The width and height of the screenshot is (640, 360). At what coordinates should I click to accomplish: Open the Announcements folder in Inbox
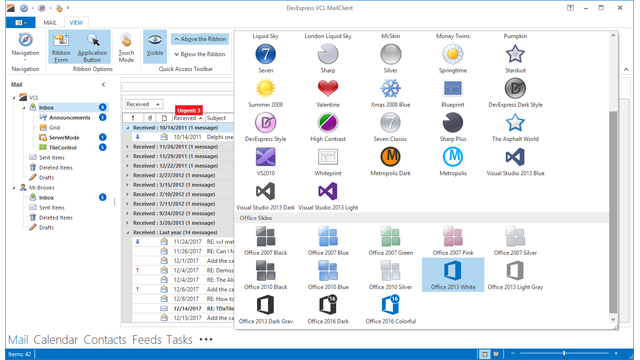[70, 118]
